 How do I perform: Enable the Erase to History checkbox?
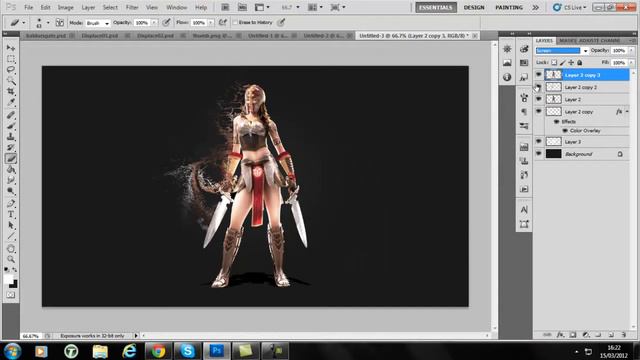point(235,22)
